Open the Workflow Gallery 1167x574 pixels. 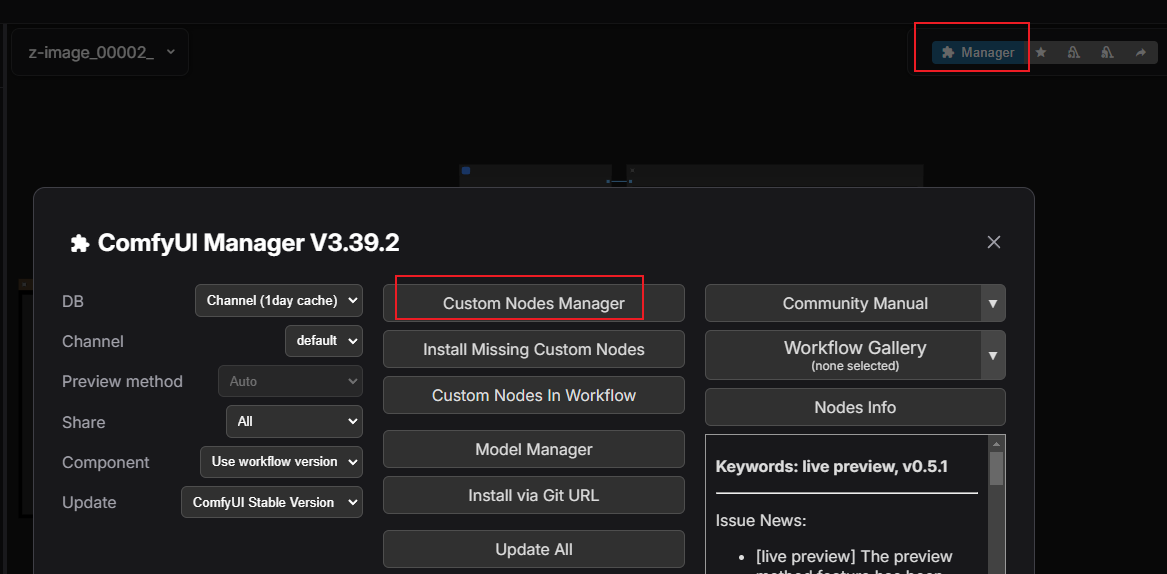click(843, 355)
